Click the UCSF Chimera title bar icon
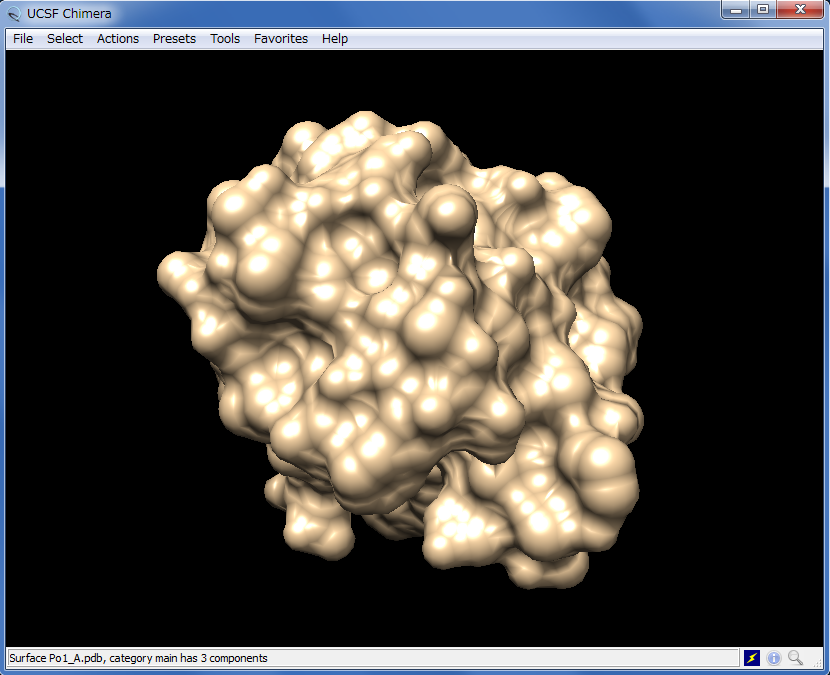Screen dimensions: 830x675 14,14
